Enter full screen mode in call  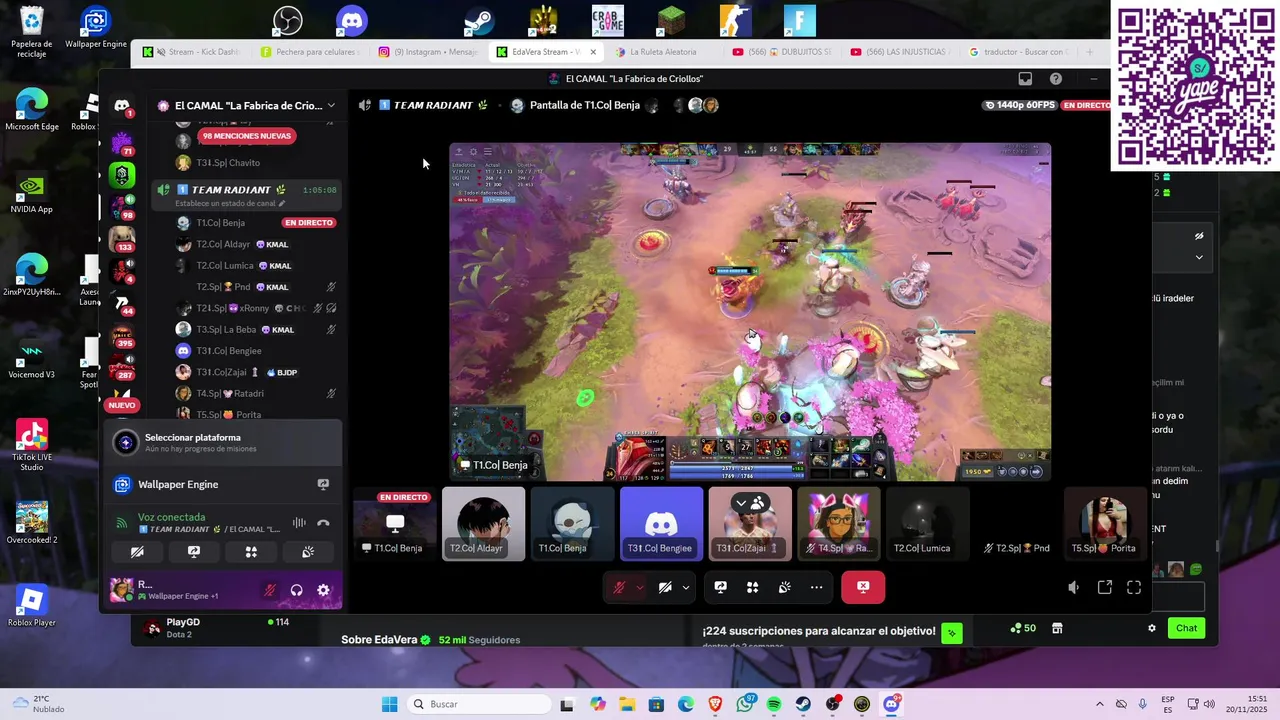(1134, 588)
